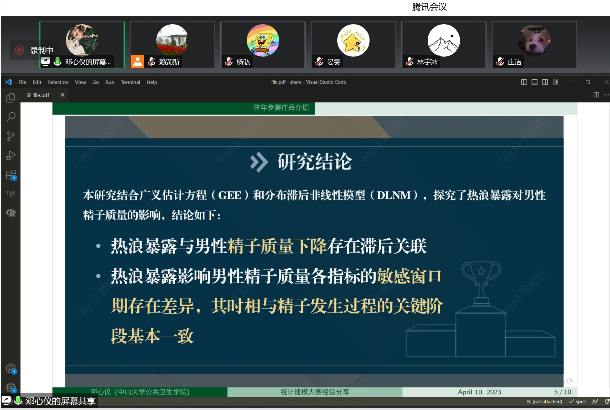Open the Help menu
This screenshot has height=410, width=610.
[152, 82]
